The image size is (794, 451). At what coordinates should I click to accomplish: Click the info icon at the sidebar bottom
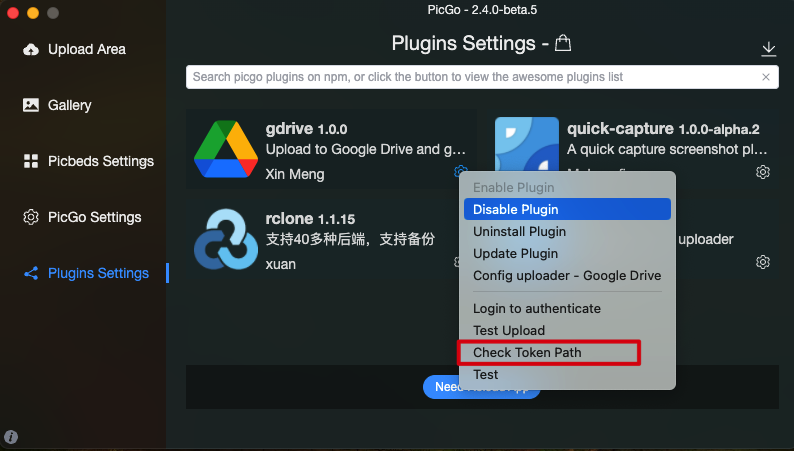point(11,436)
